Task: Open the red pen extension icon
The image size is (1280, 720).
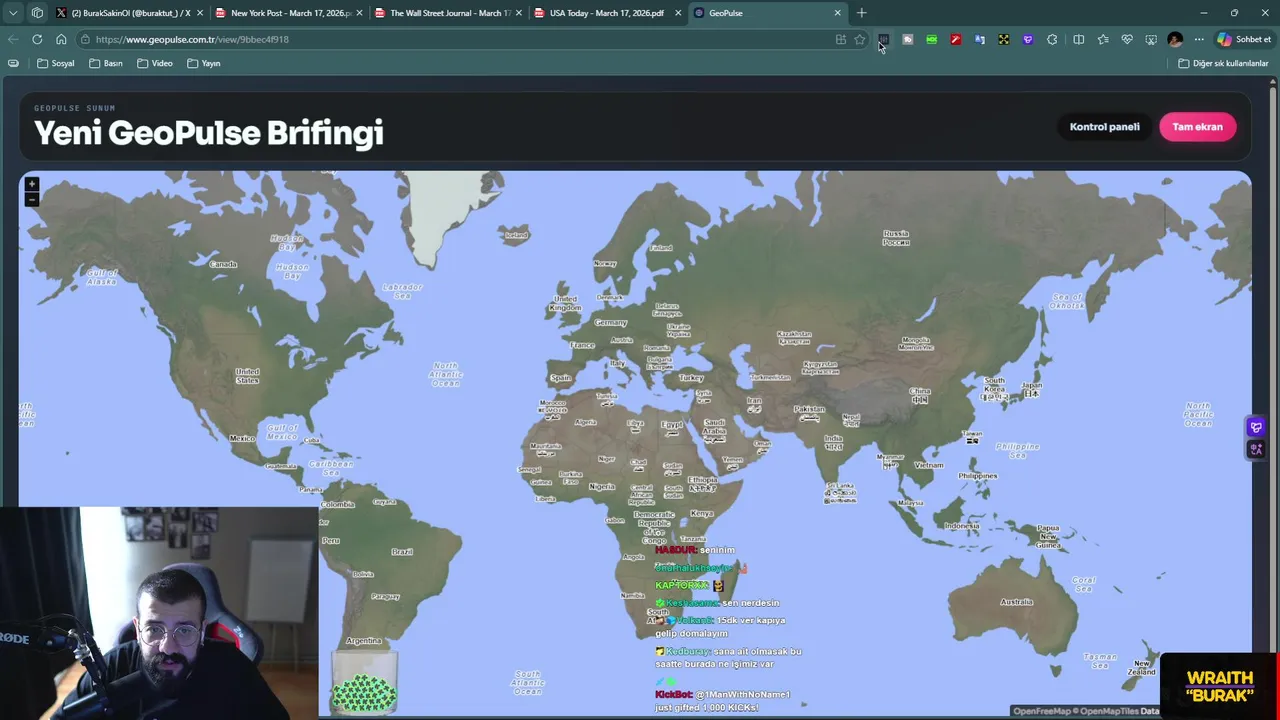Action: (955, 39)
